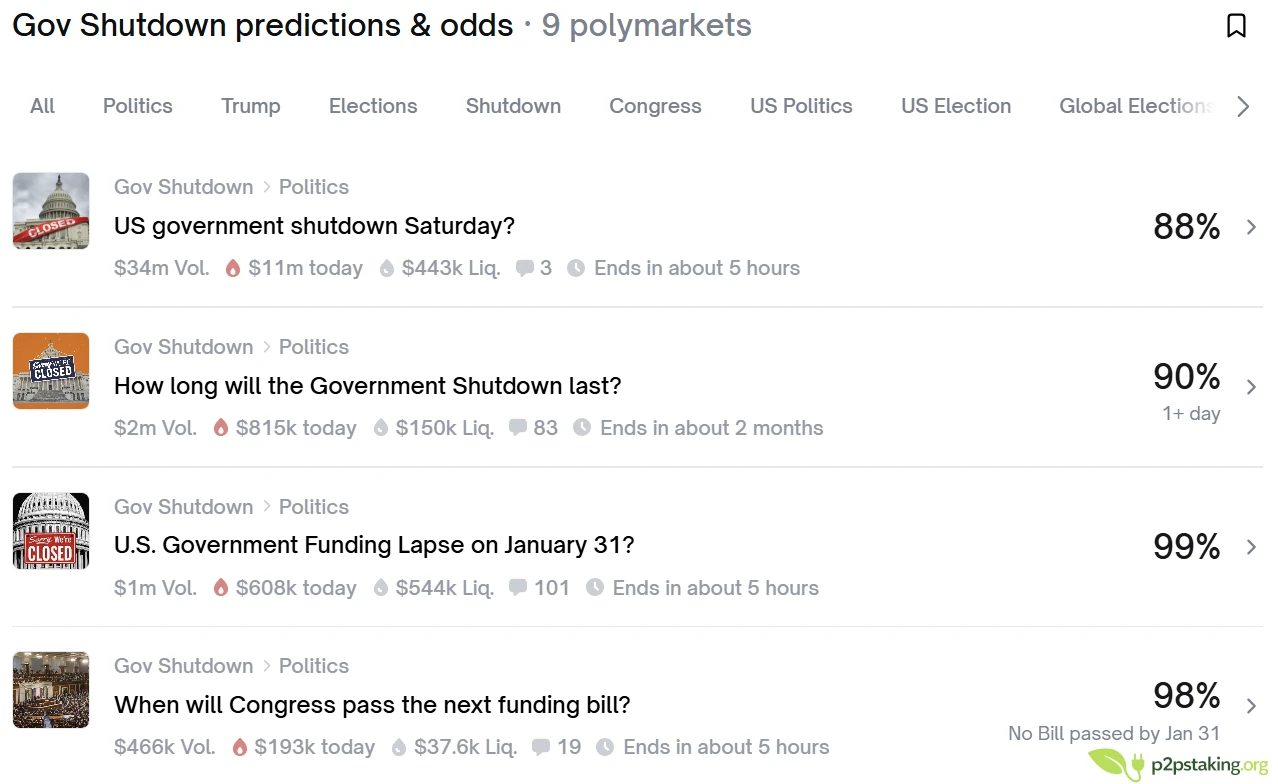The image size is (1278, 784).
Task: Click the droplet icon near $150k Liq.
Action: pyautogui.click(x=380, y=428)
